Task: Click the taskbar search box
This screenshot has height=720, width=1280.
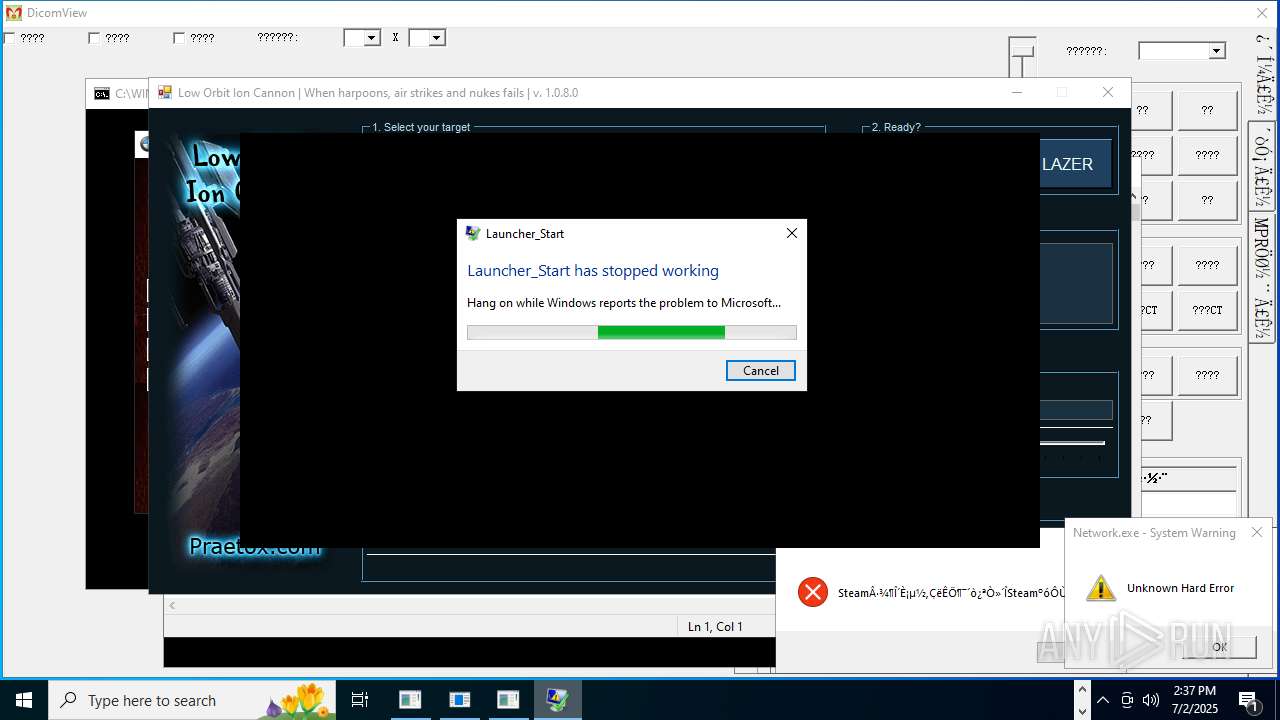Action: click(192, 700)
